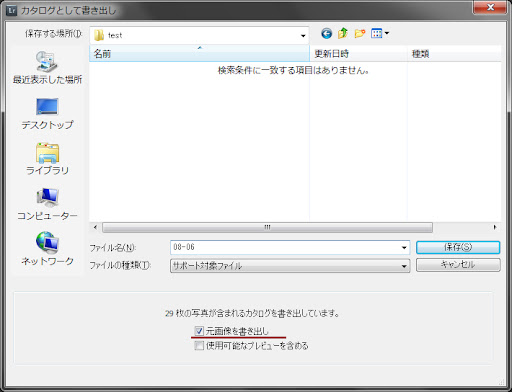Screen dimensions: 512x392
Task: Create a new folder icon
Action: pyautogui.click(x=360, y=33)
